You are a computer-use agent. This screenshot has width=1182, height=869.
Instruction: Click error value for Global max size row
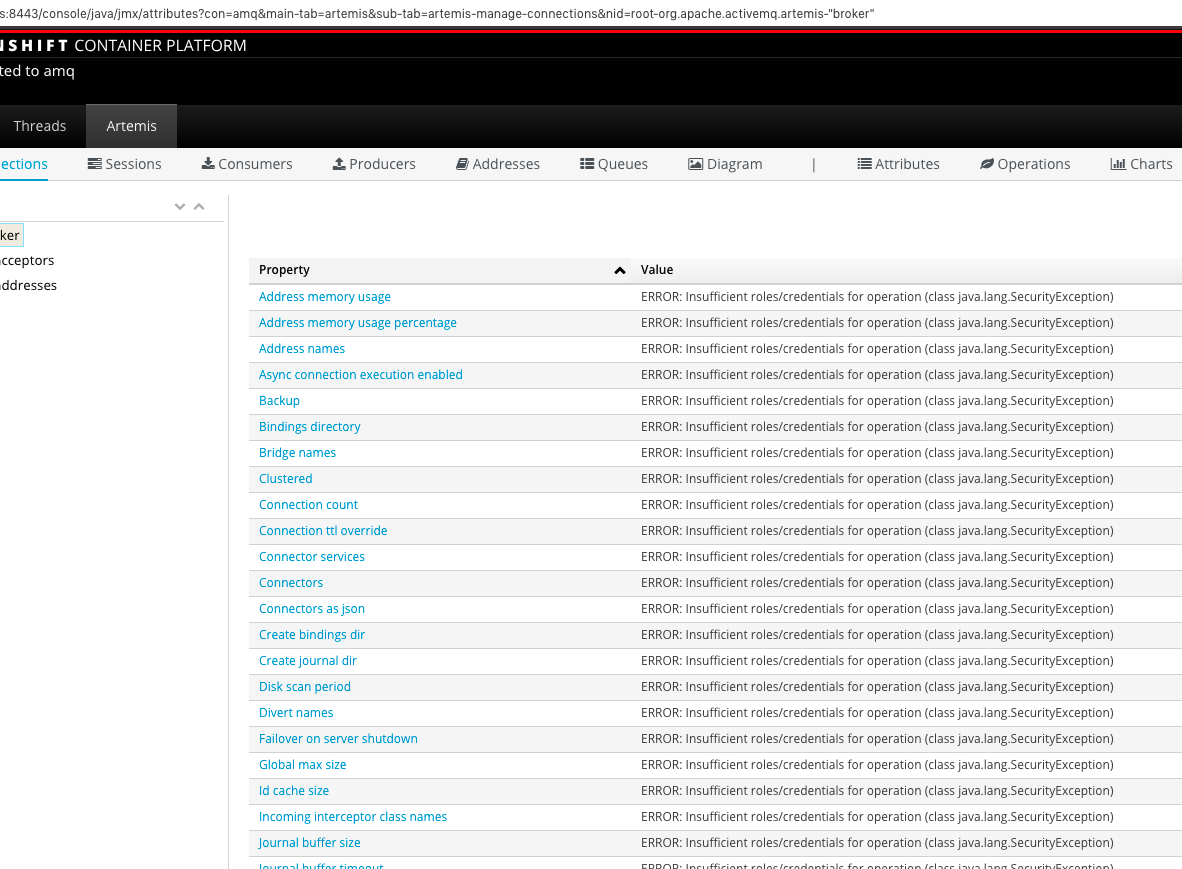pos(877,765)
